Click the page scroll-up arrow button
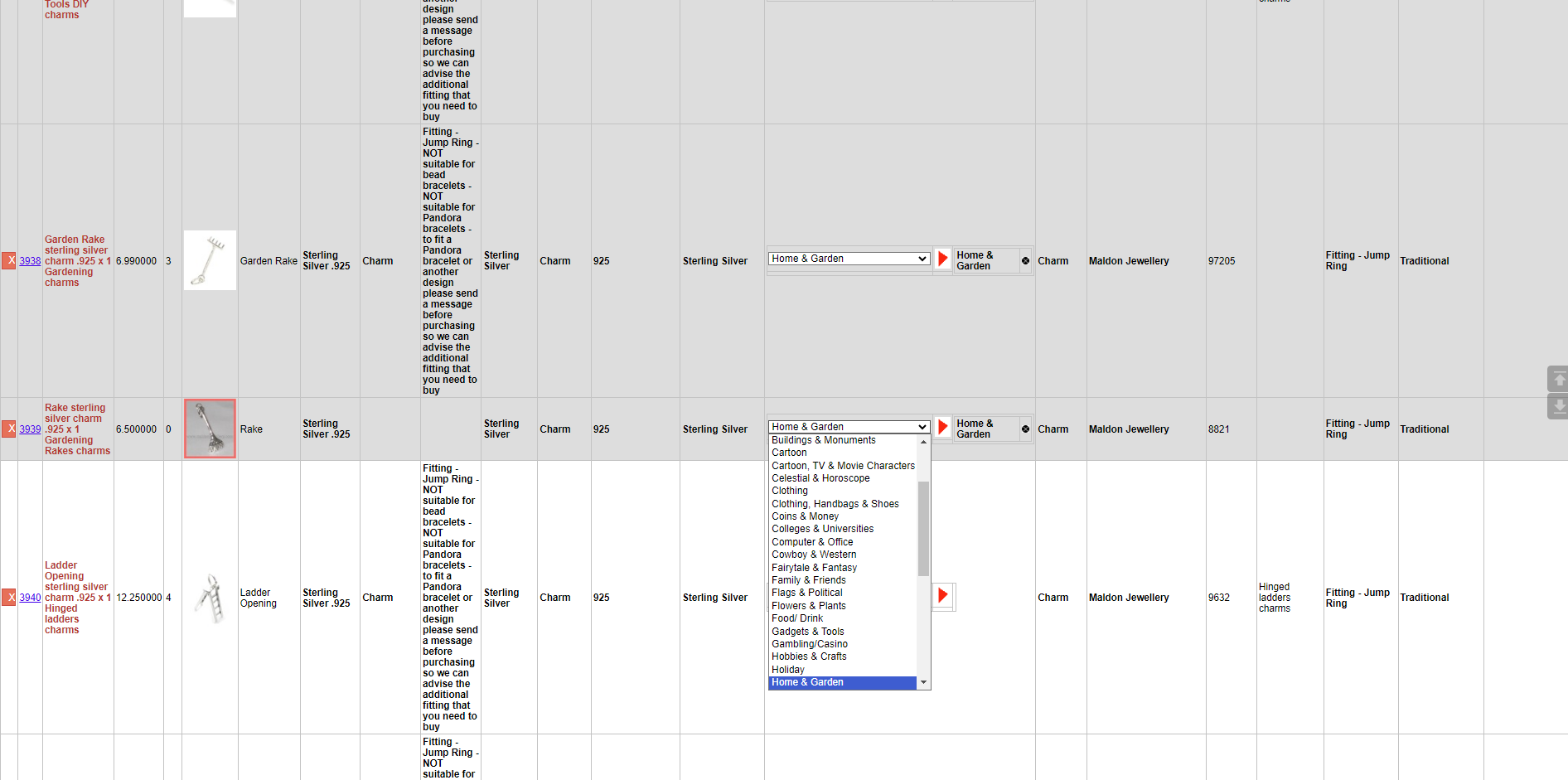This screenshot has height=780, width=1568. [x=1558, y=379]
